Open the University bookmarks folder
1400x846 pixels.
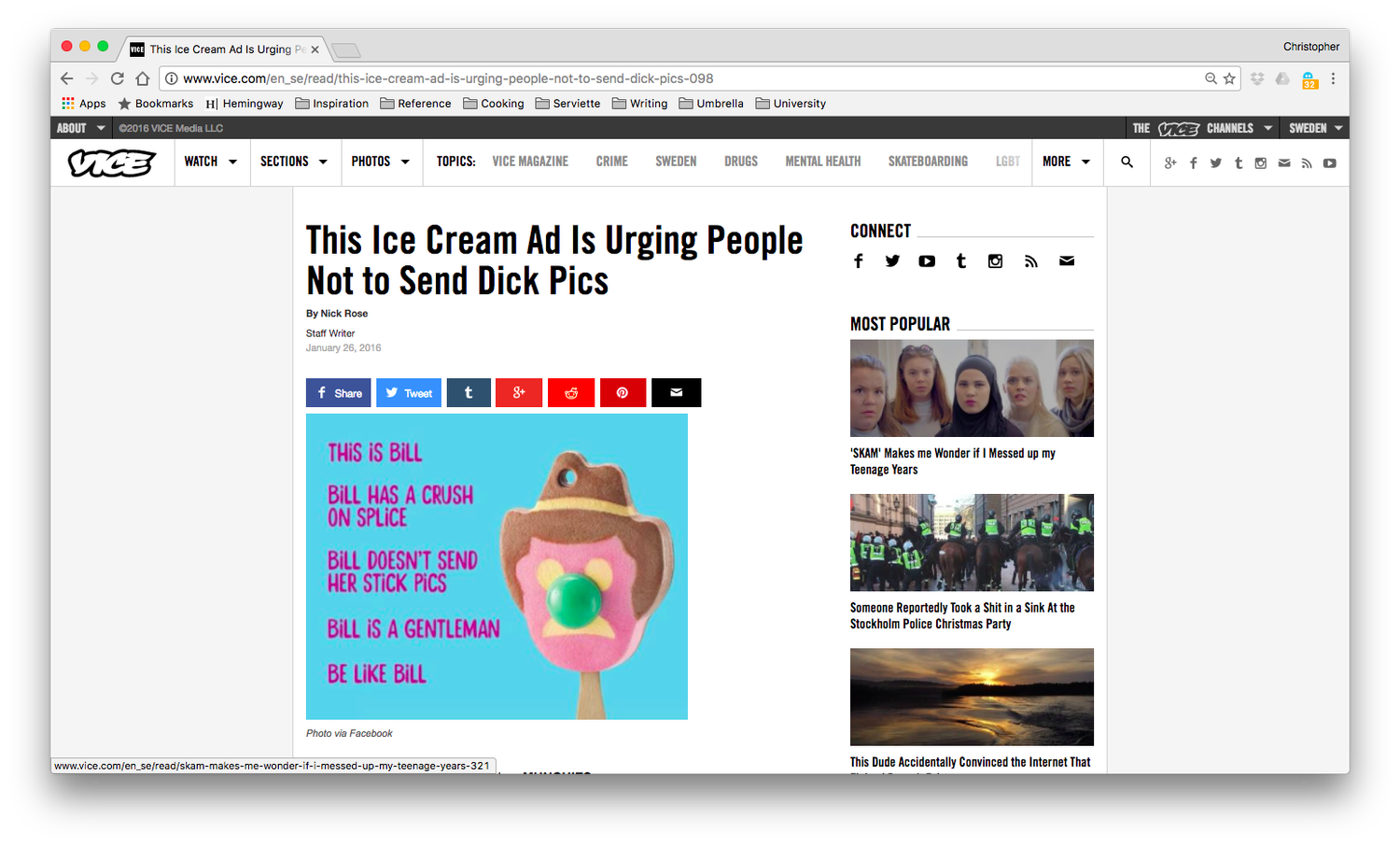[x=791, y=104]
